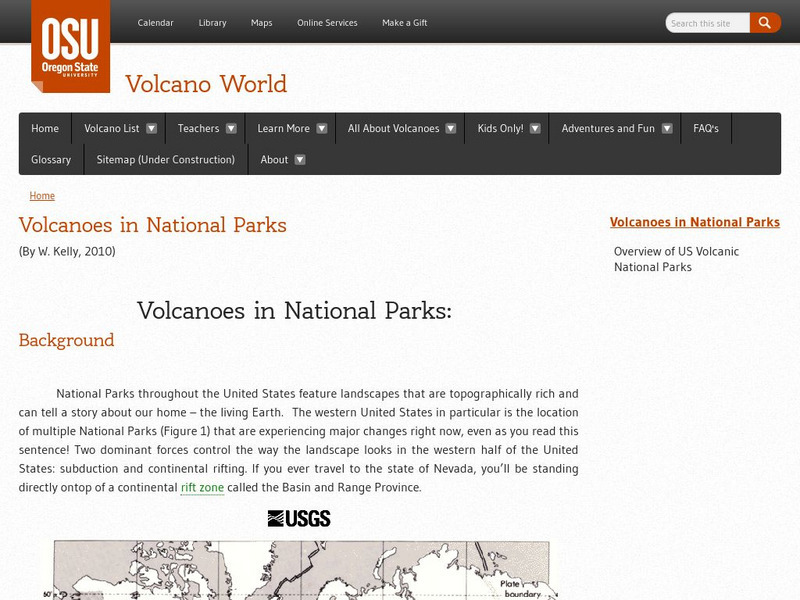800x600 pixels.
Task: Open the Kids Only! dropdown
Action: pos(507,128)
